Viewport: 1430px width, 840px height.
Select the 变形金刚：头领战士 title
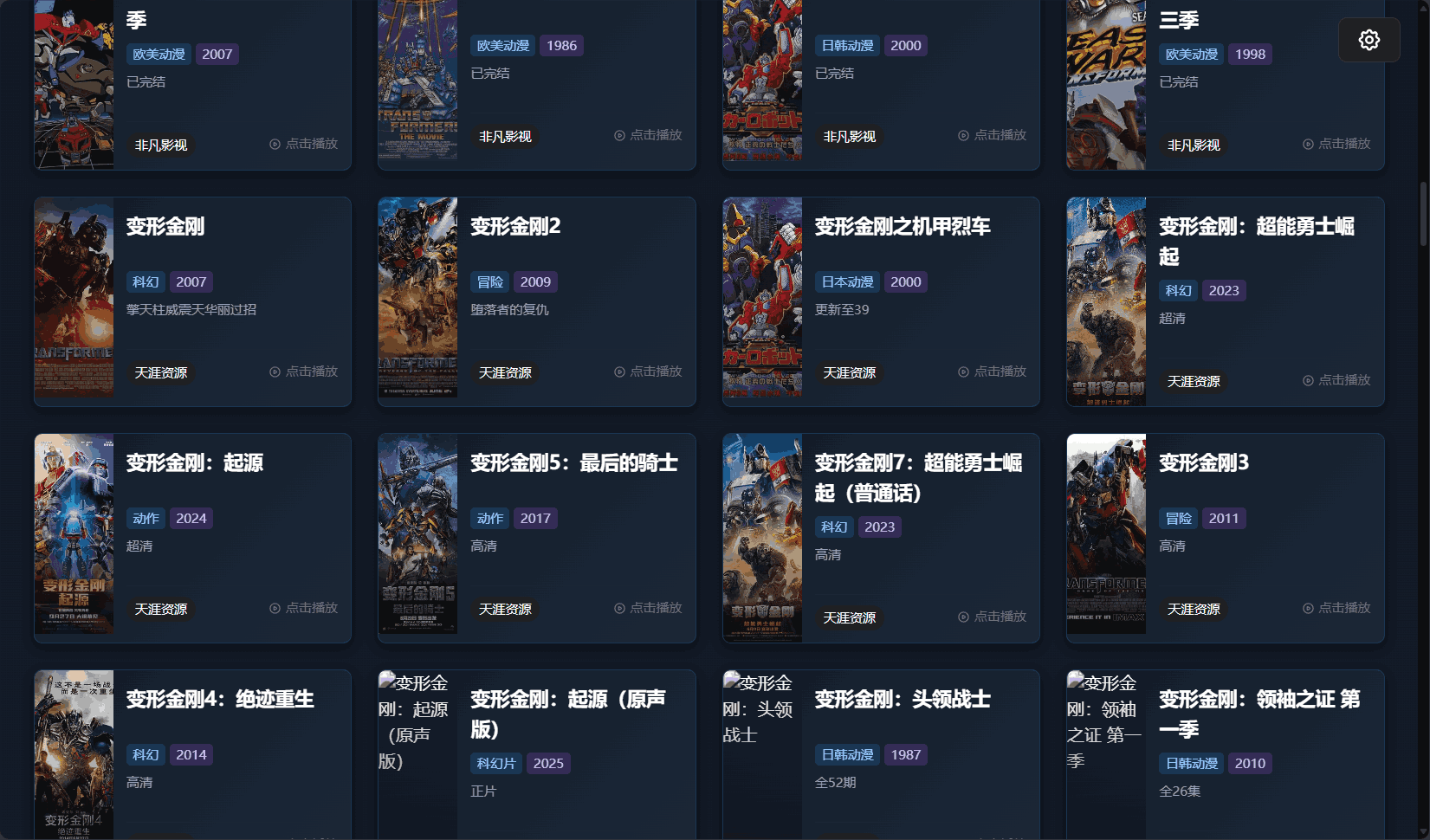pyautogui.click(x=903, y=699)
